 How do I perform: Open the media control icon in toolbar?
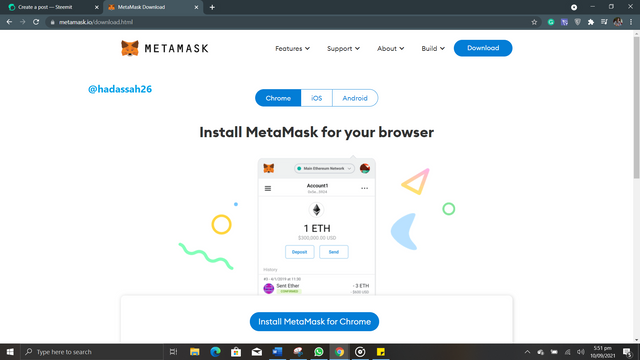[604, 22]
